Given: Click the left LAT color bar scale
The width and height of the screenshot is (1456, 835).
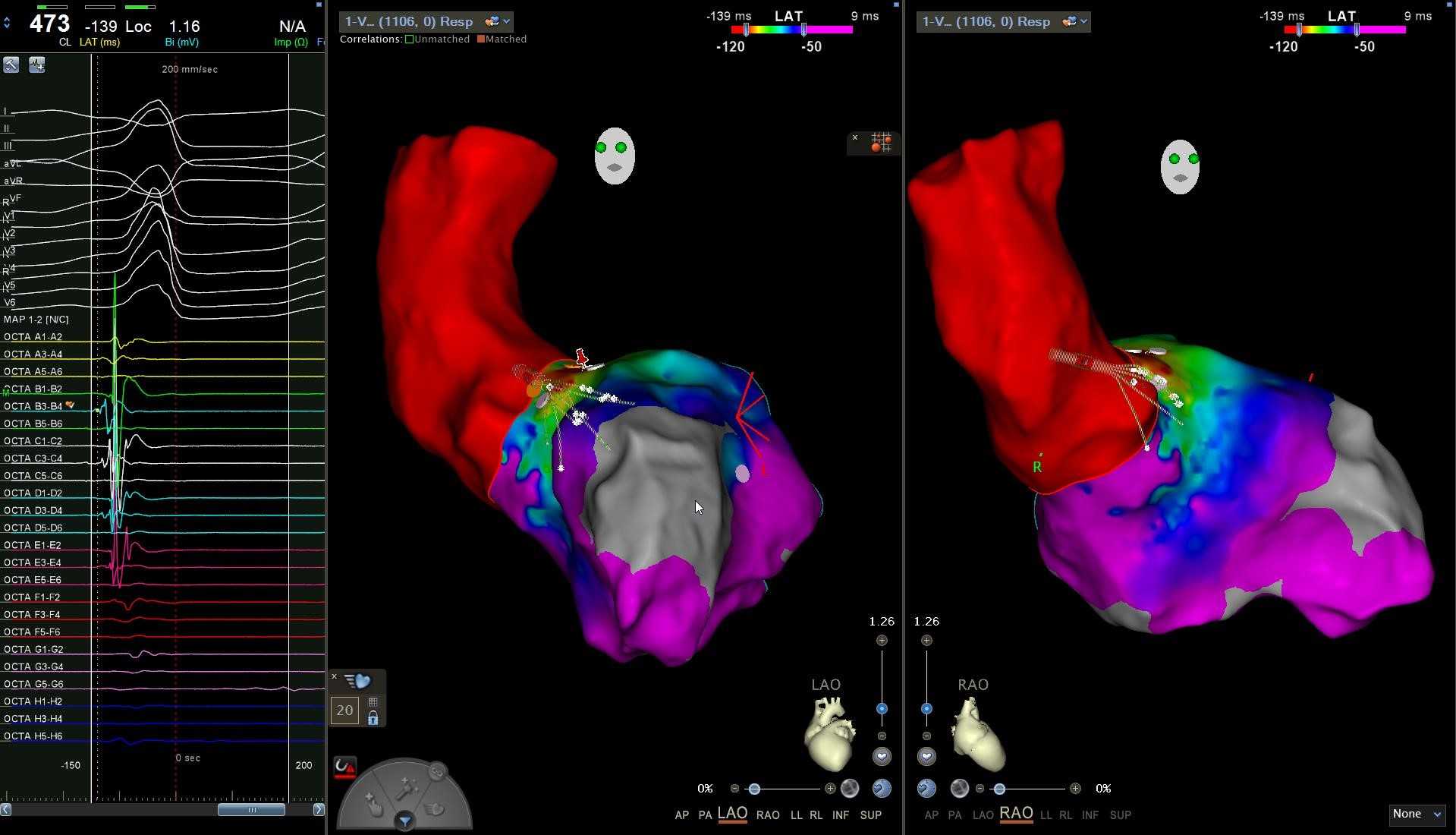Looking at the screenshot, I should (x=791, y=30).
